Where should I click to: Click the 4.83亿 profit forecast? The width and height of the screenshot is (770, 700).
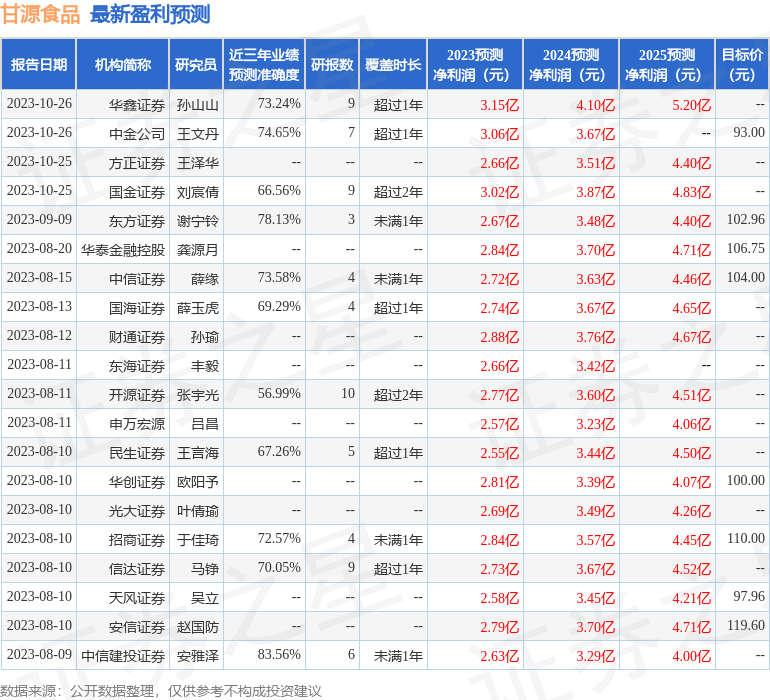tap(691, 192)
